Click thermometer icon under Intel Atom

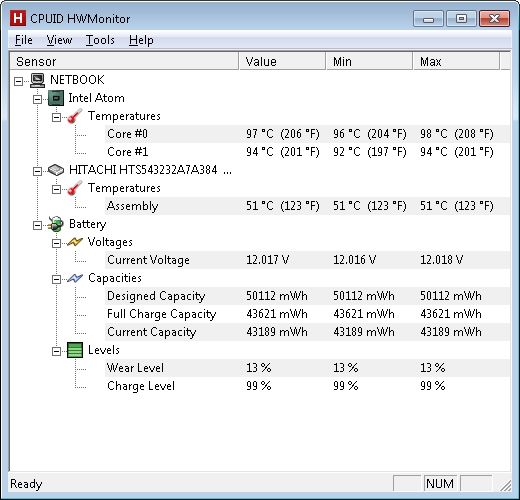(75, 116)
